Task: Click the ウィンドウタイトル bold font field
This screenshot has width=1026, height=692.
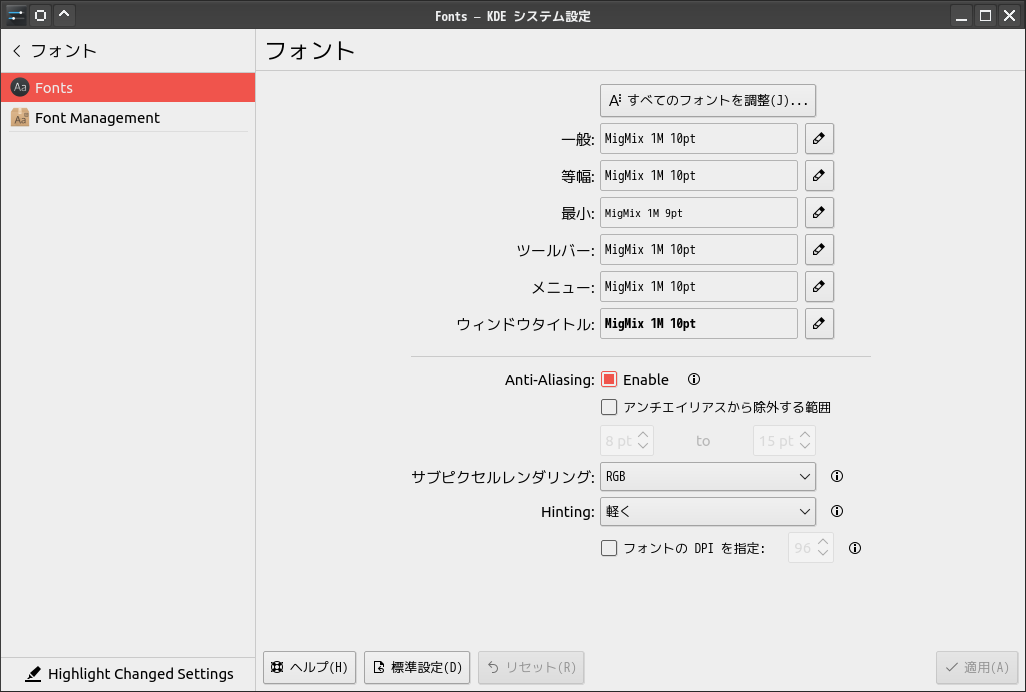Action: click(x=699, y=323)
